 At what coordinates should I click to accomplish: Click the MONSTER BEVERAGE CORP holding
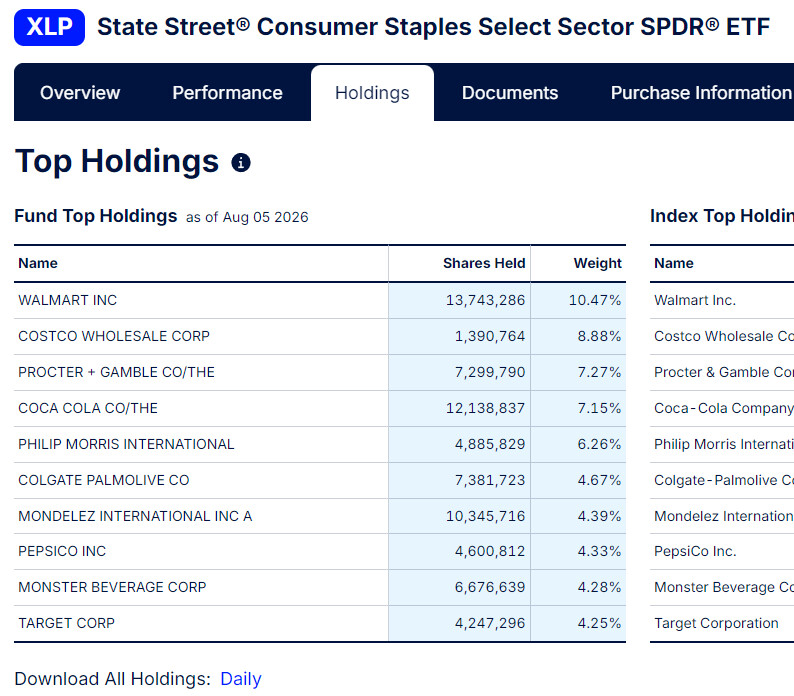pos(112,587)
